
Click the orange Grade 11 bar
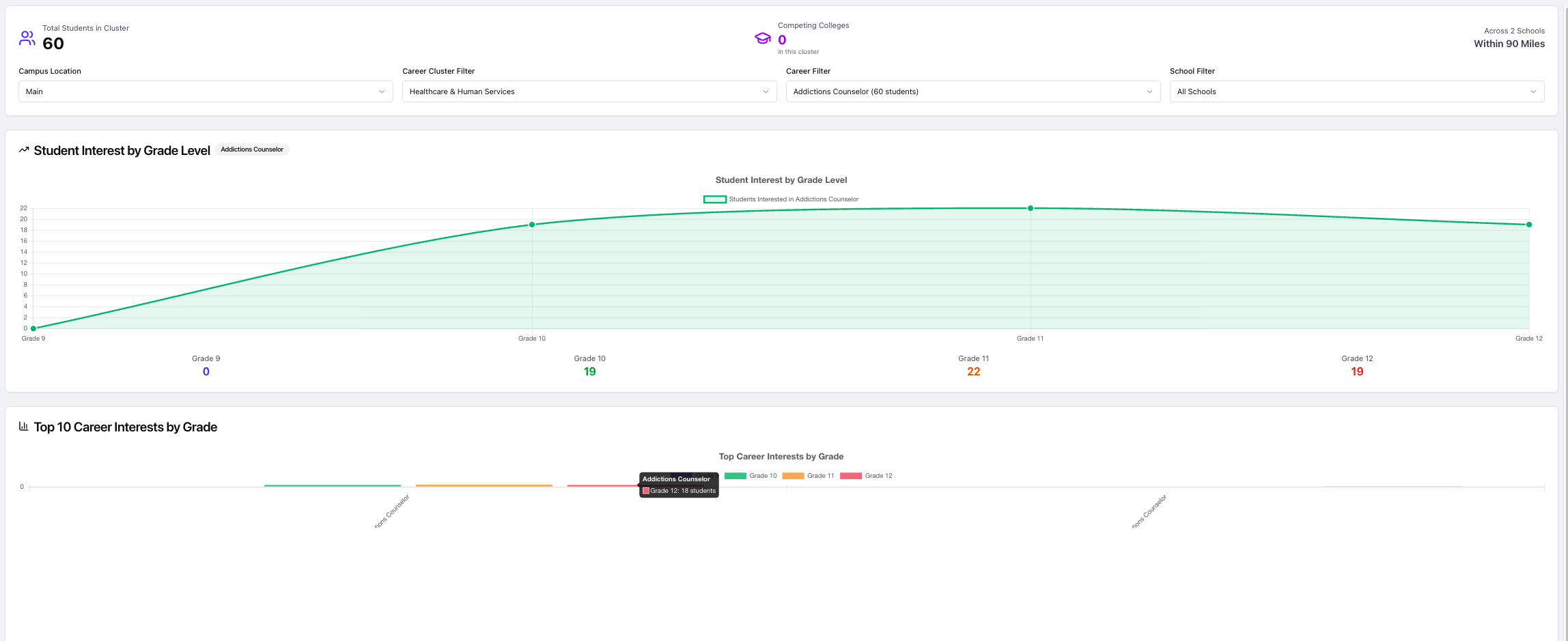(x=484, y=485)
